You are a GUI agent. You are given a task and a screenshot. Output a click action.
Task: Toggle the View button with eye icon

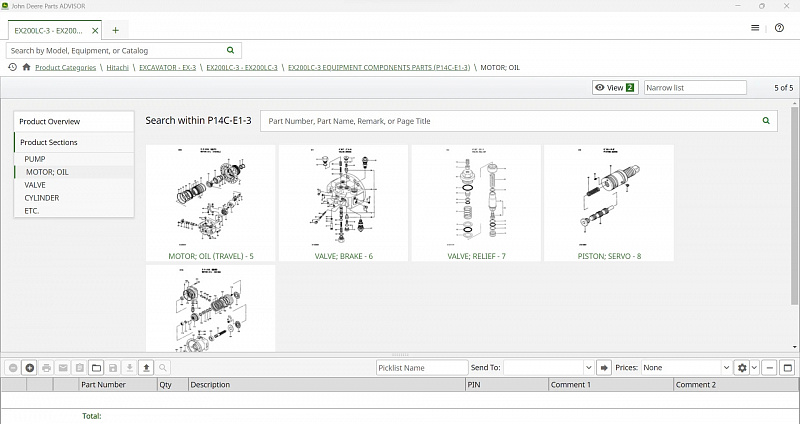tap(615, 88)
